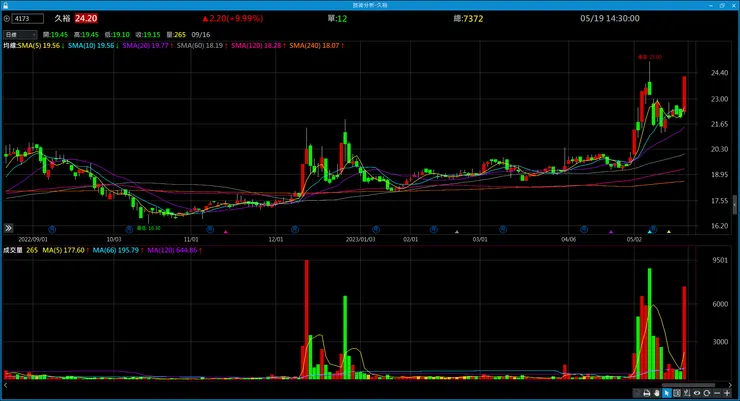Image resolution: width=740 pixels, height=401 pixels.
Task: Click the SMA(60) 18.19 label
Action: (x=202, y=46)
